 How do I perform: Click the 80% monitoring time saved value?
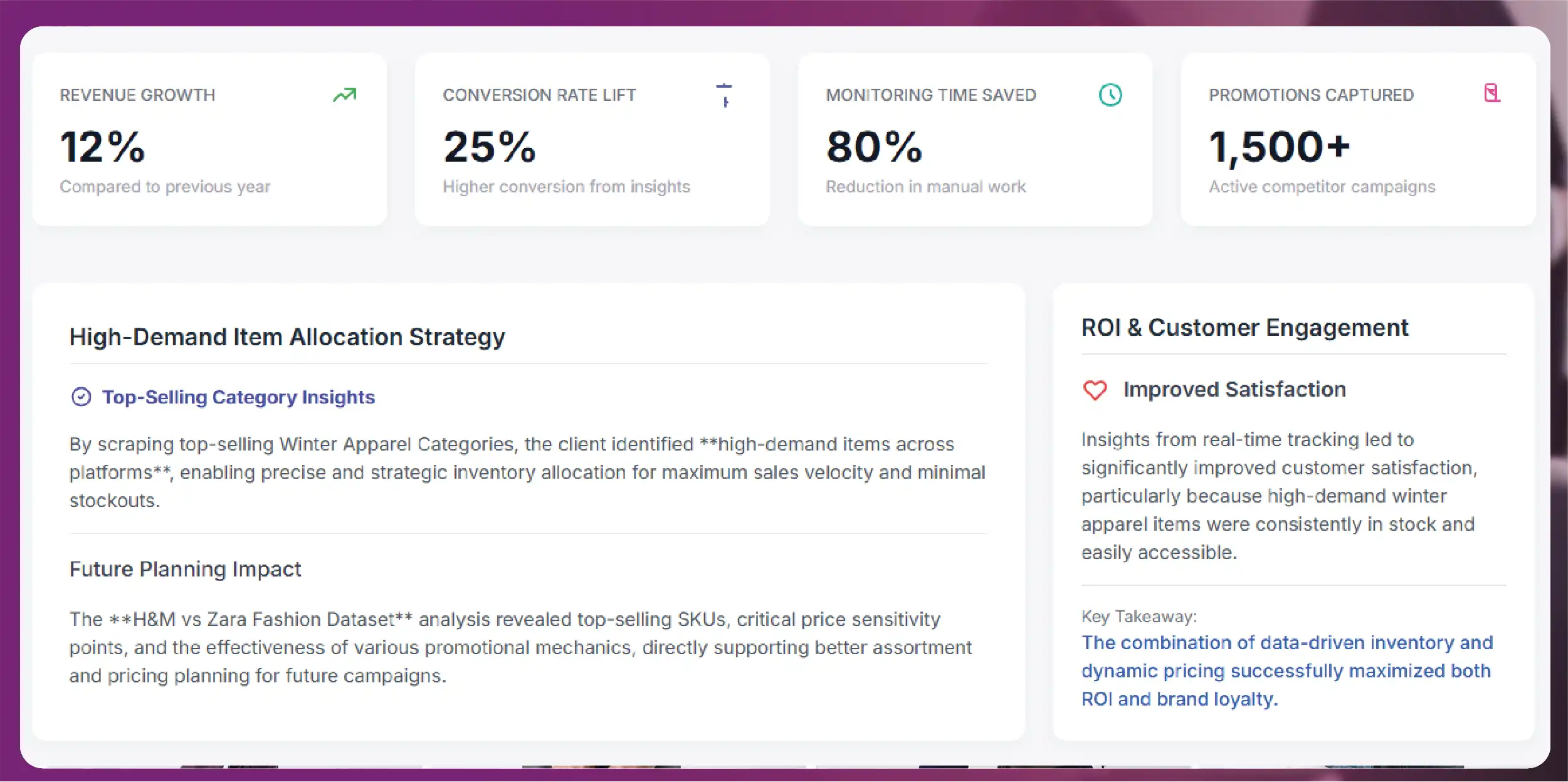pos(874,147)
